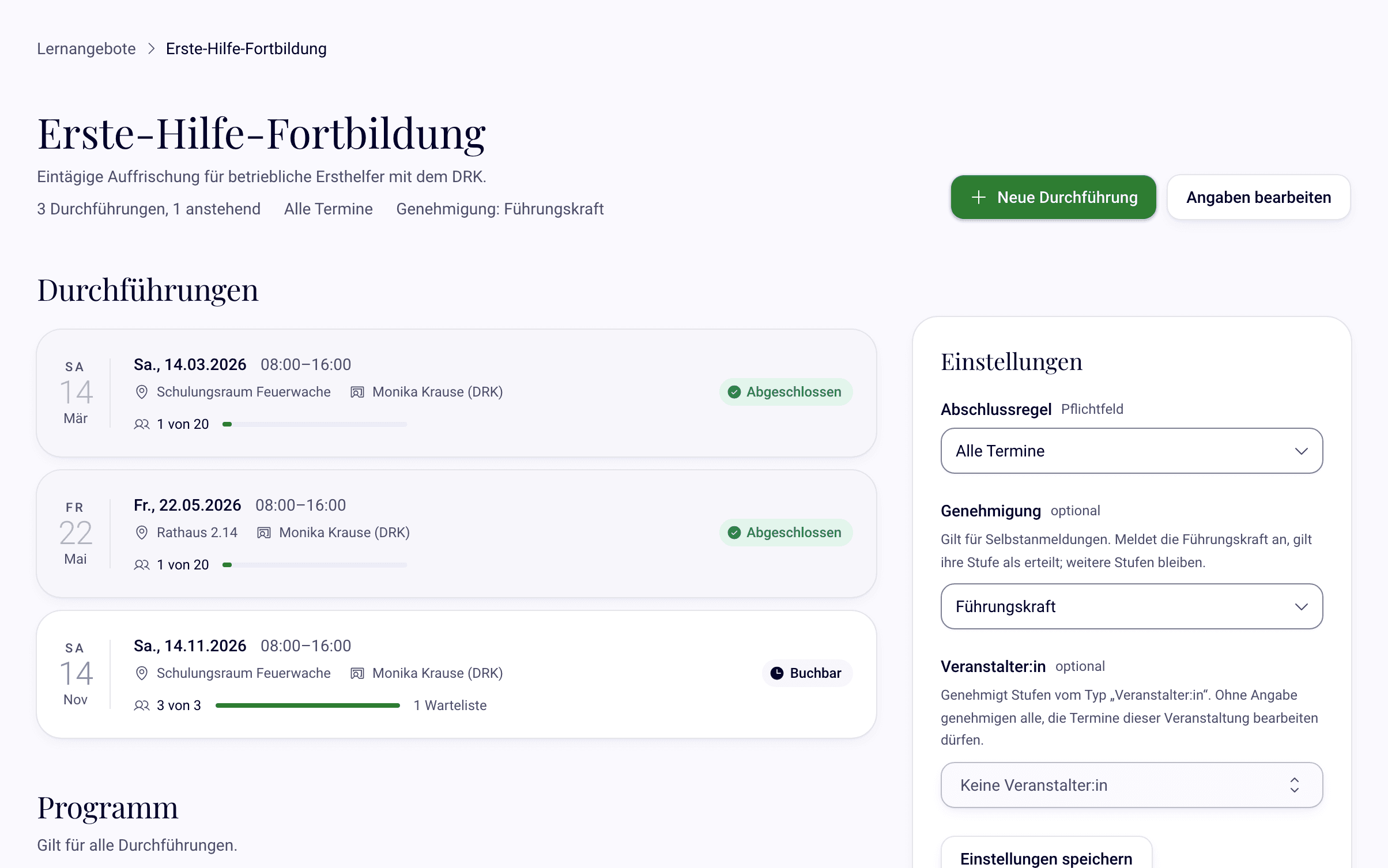Create a Neue Durchführung

[x=1053, y=197]
